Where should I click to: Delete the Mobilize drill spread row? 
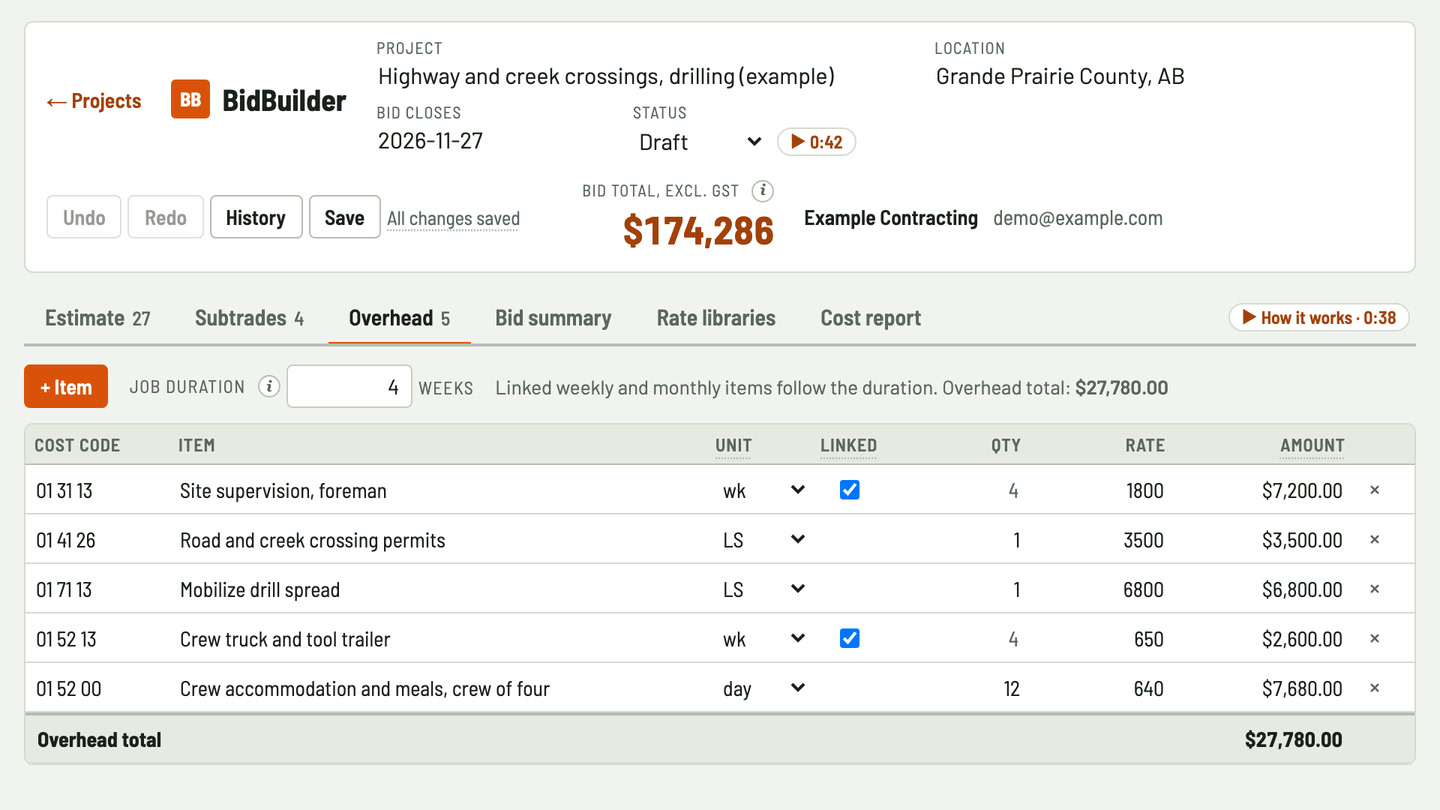click(x=1375, y=590)
